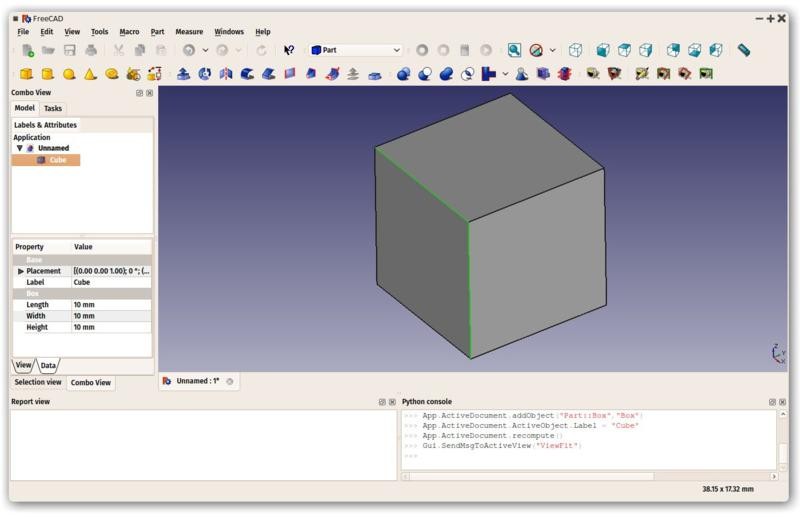Click the Fit All view icon
This screenshot has width=800, height=517.
(514, 50)
